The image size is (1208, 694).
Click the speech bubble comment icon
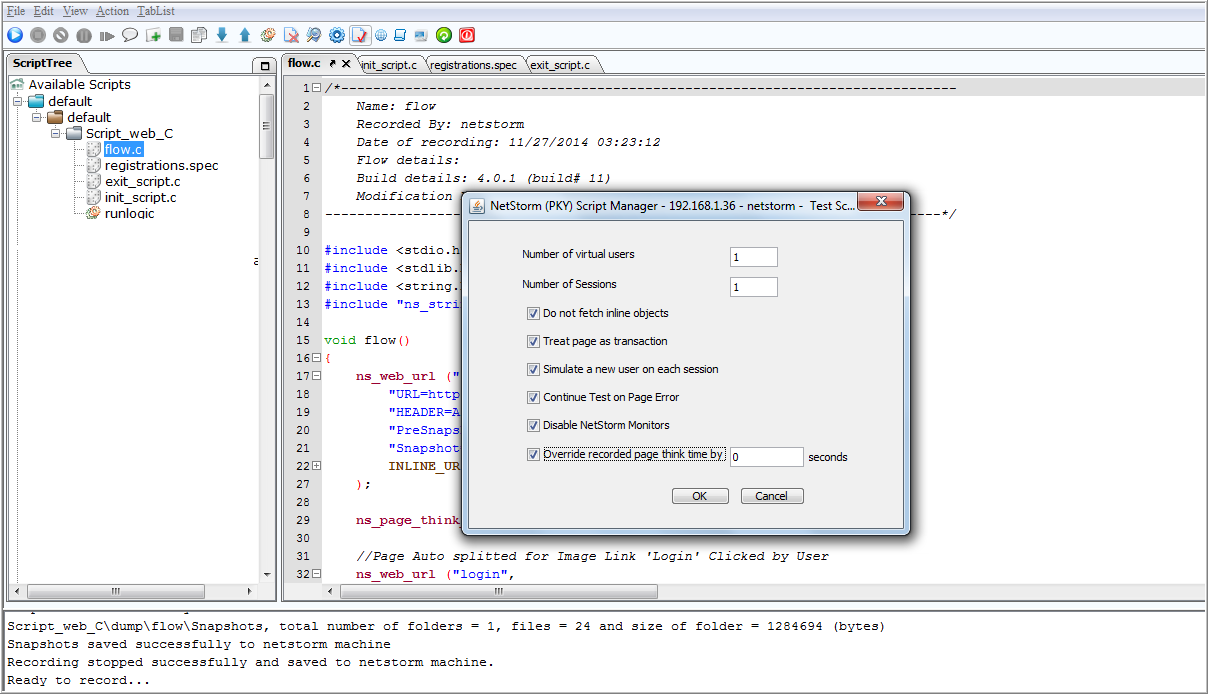click(x=130, y=35)
